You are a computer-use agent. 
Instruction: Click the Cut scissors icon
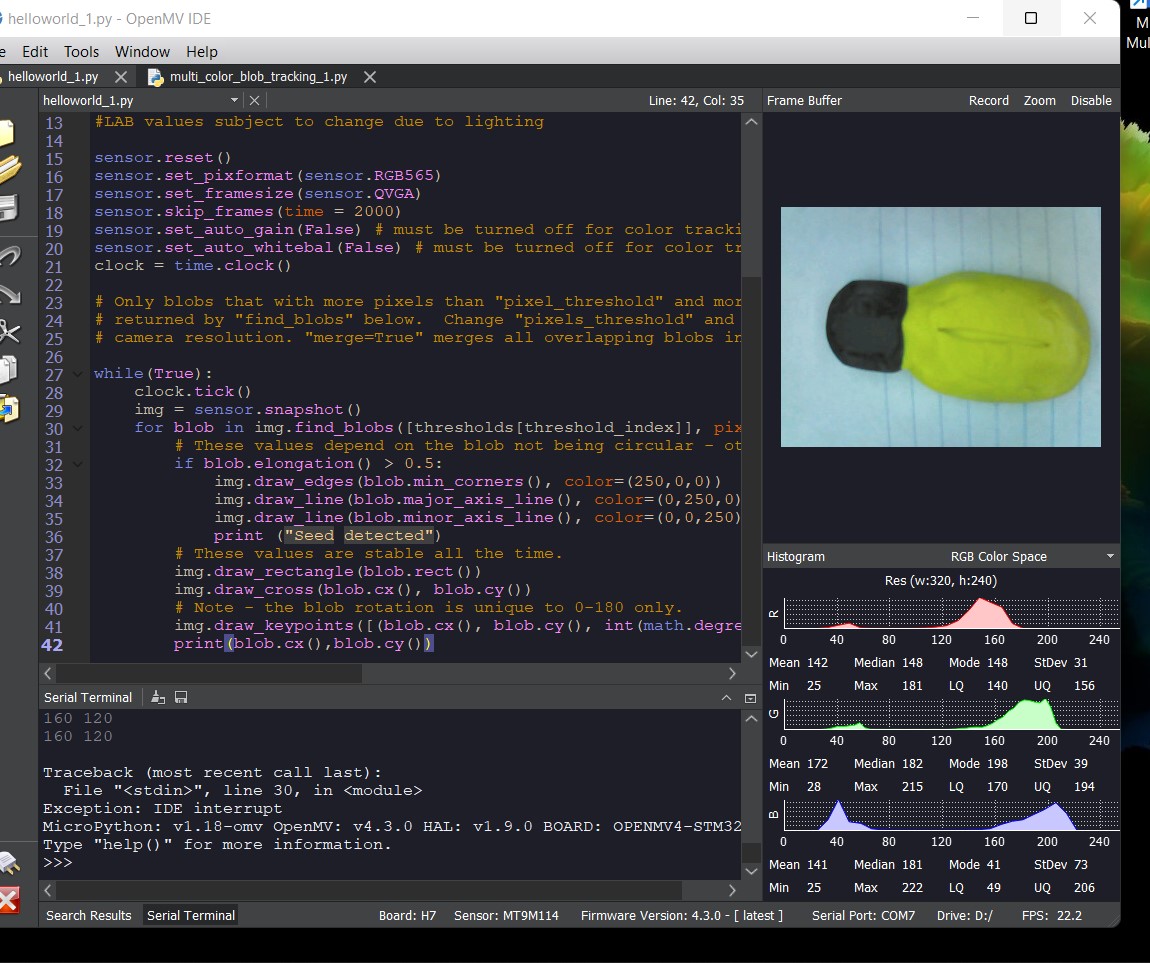(x=8, y=331)
